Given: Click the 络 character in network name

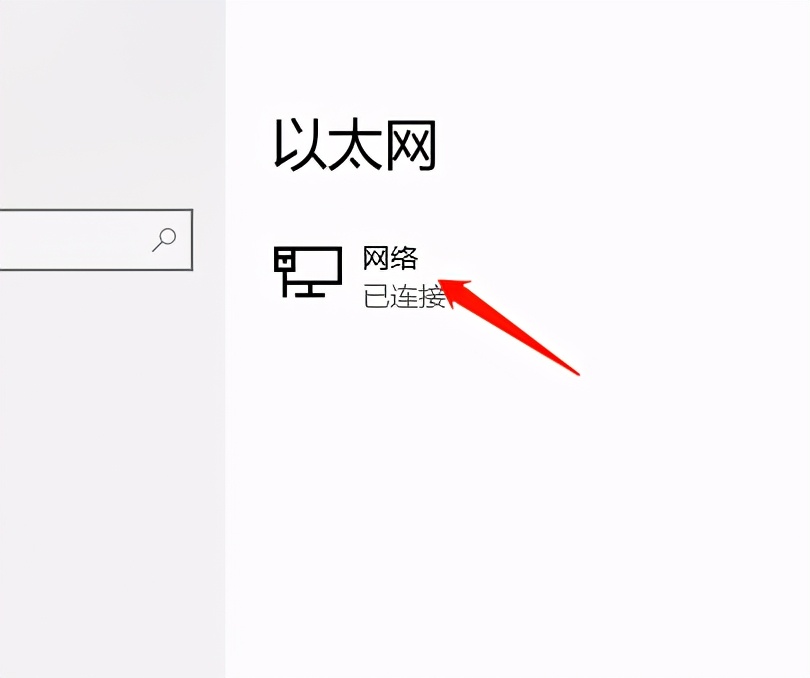Looking at the screenshot, I should (404, 258).
